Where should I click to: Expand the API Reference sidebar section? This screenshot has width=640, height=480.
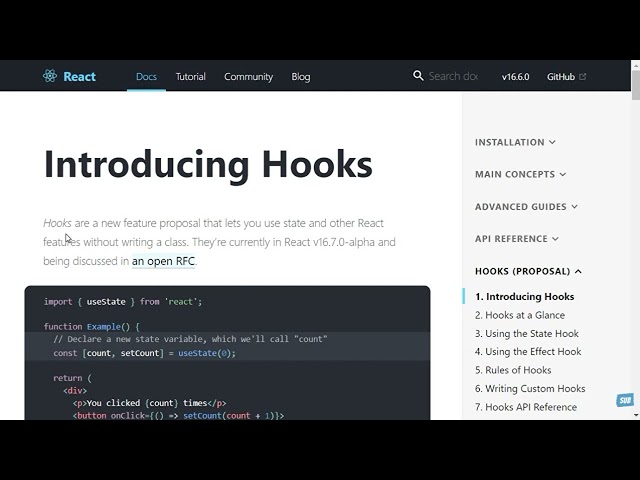click(517, 239)
